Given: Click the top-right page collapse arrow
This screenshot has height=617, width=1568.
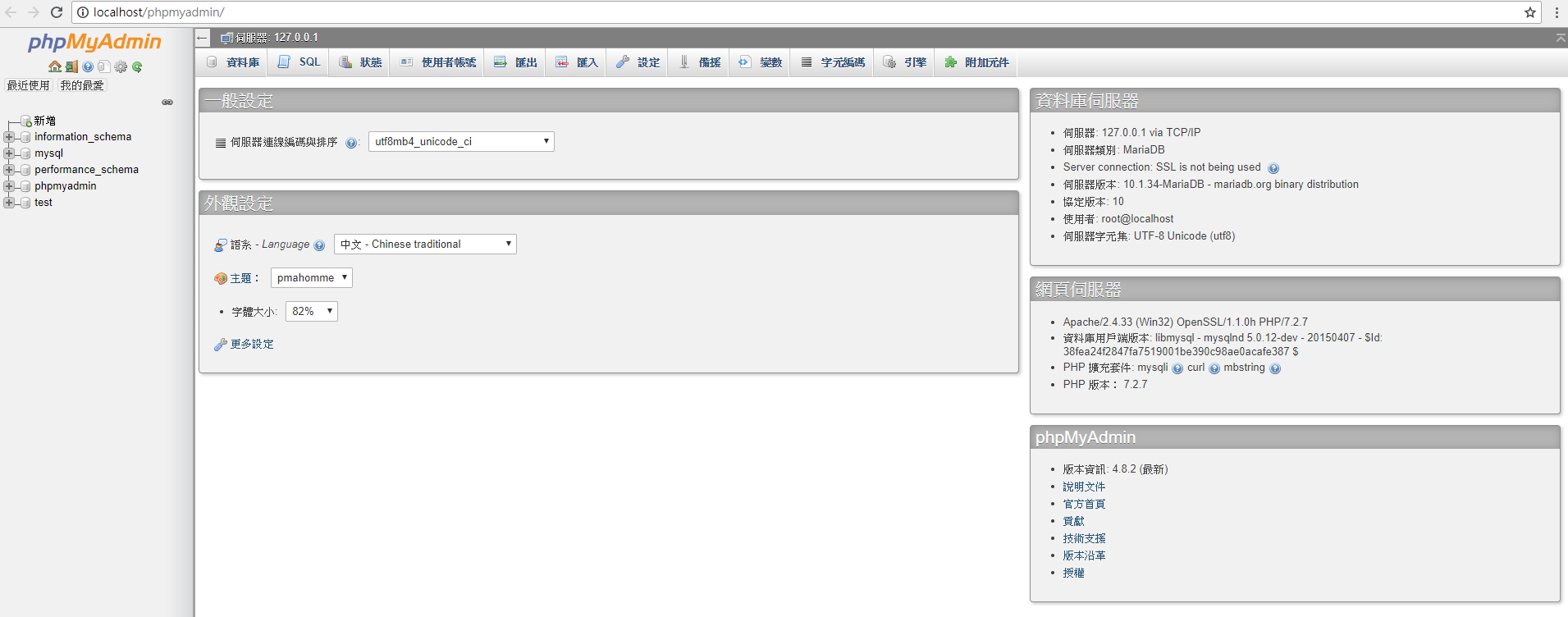Looking at the screenshot, I should tap(1560, 38).
